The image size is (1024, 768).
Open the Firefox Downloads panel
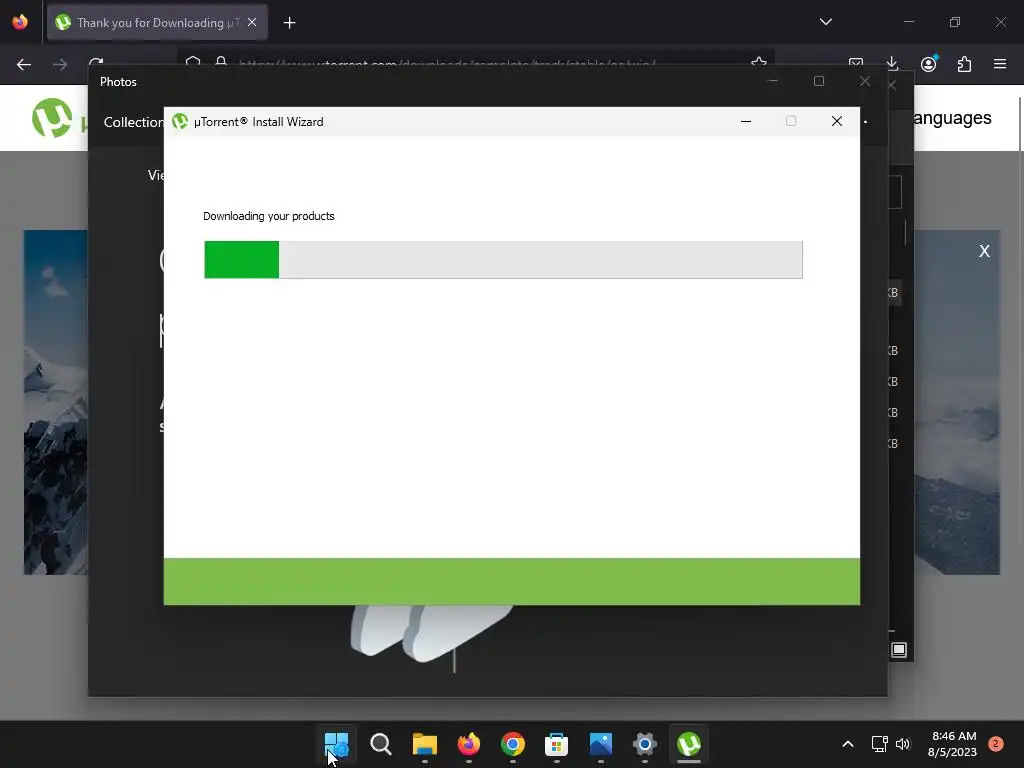click(892, 64)
